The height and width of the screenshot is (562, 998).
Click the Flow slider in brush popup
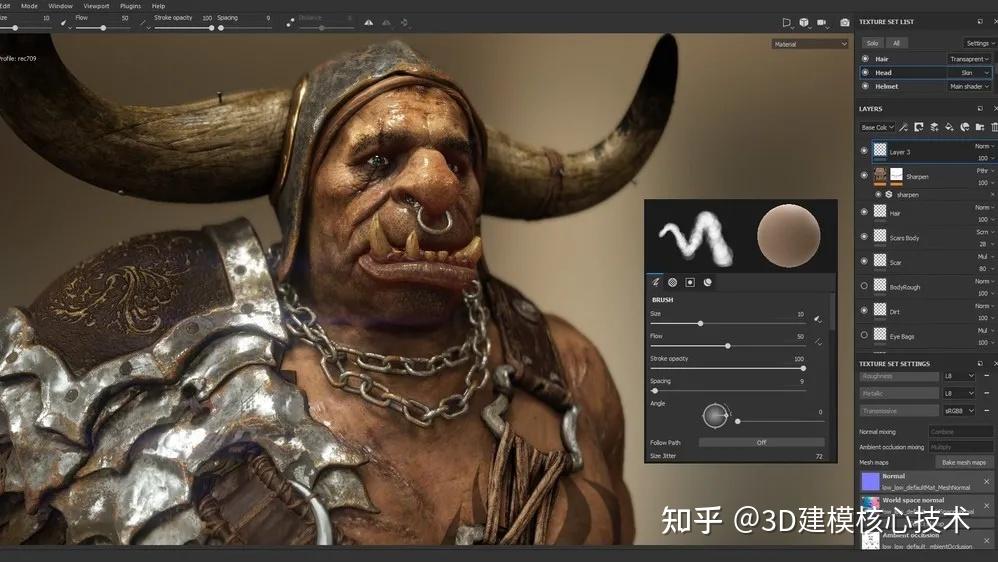click(727, 346)
